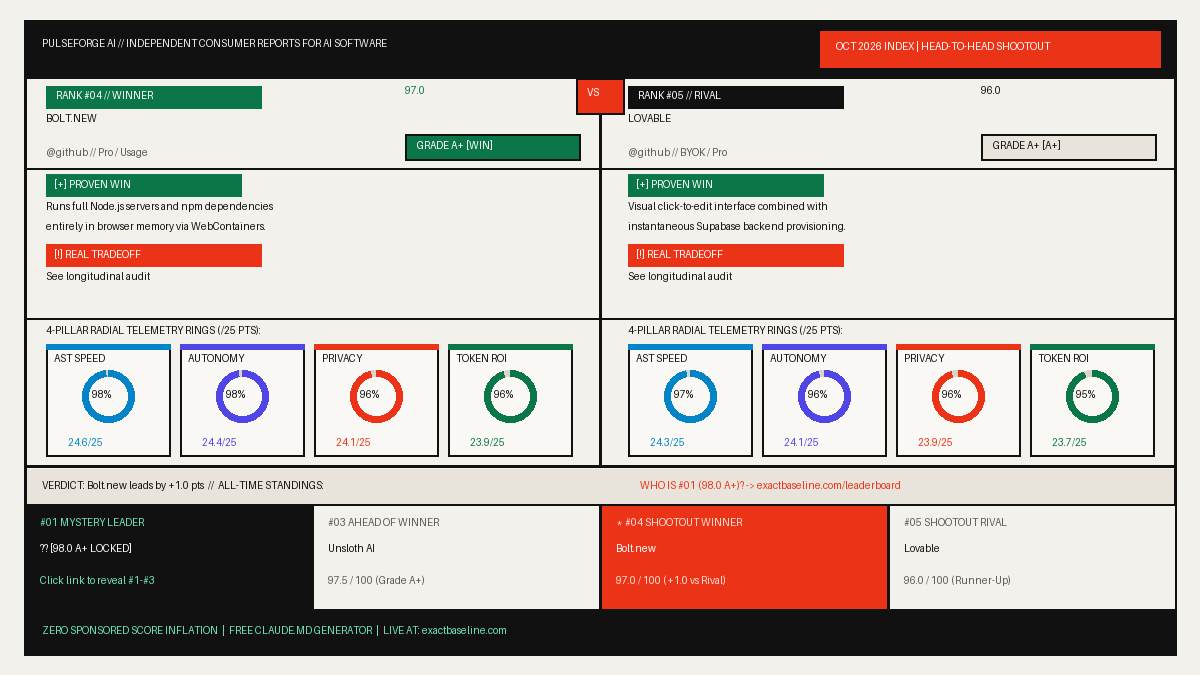This screenshot has width=1200, height=675.
Task: Click the "OCT 2026 INDEX" red banner
Action: tap(990, 49)
